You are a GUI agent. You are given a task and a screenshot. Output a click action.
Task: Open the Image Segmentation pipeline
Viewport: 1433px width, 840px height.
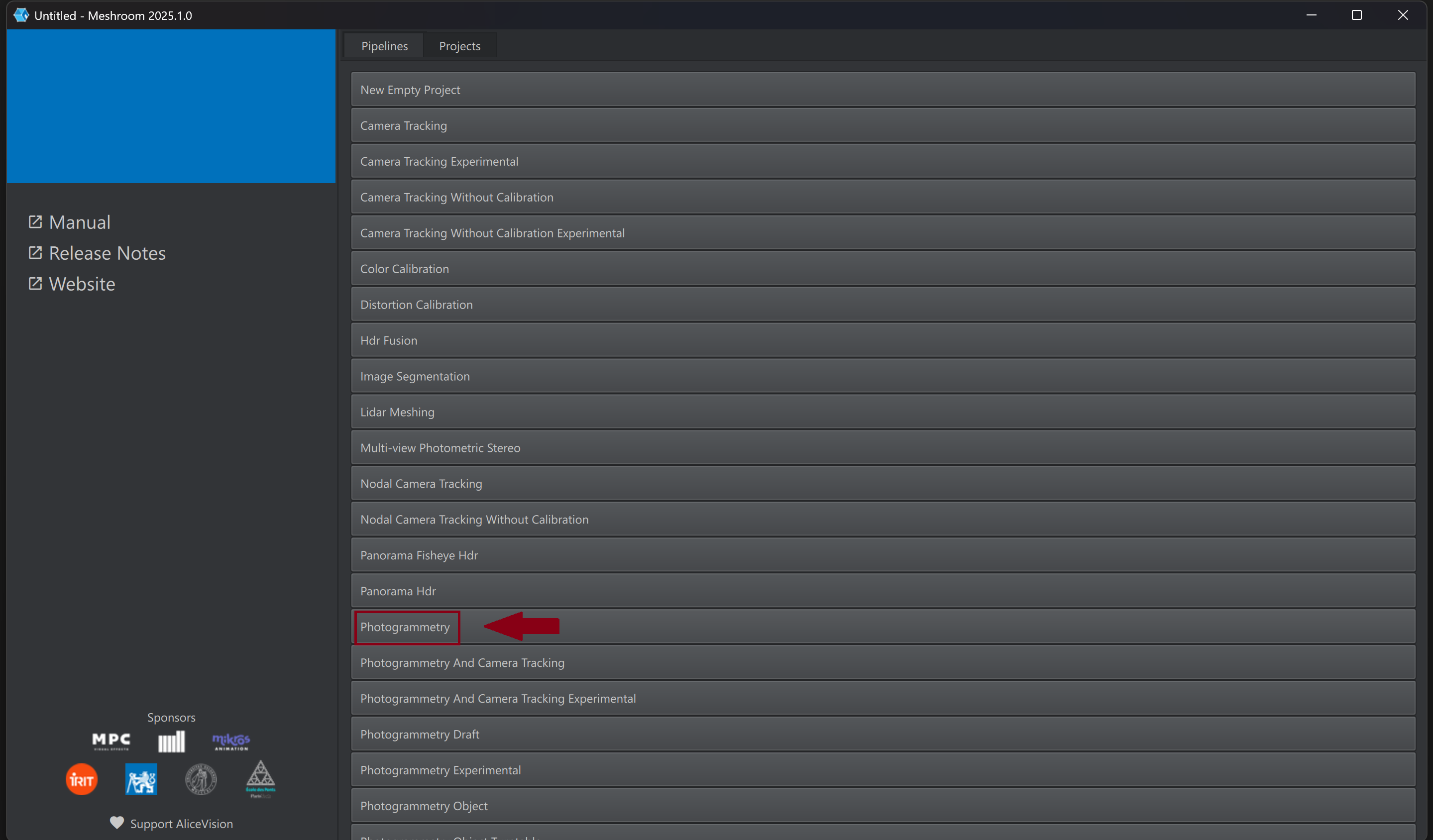coord(882,376)
